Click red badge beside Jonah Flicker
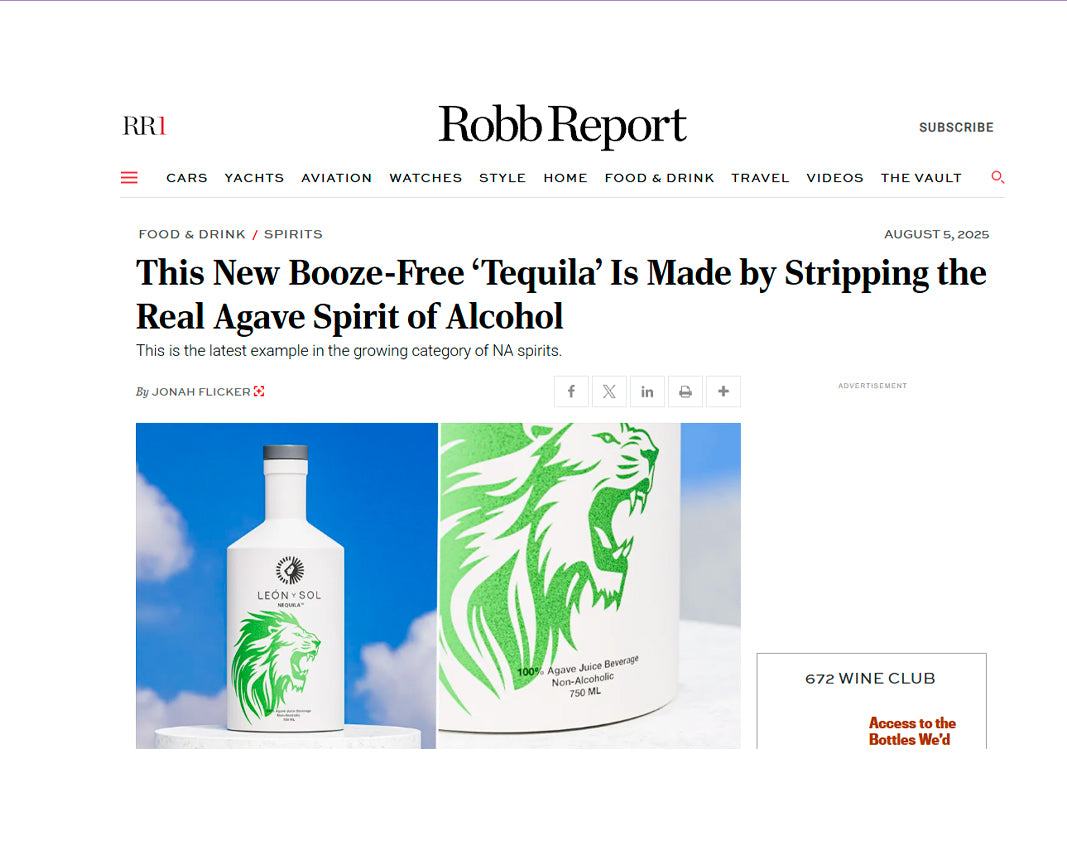The height and width of the screenshot is (864, 1067). [259, 391]
